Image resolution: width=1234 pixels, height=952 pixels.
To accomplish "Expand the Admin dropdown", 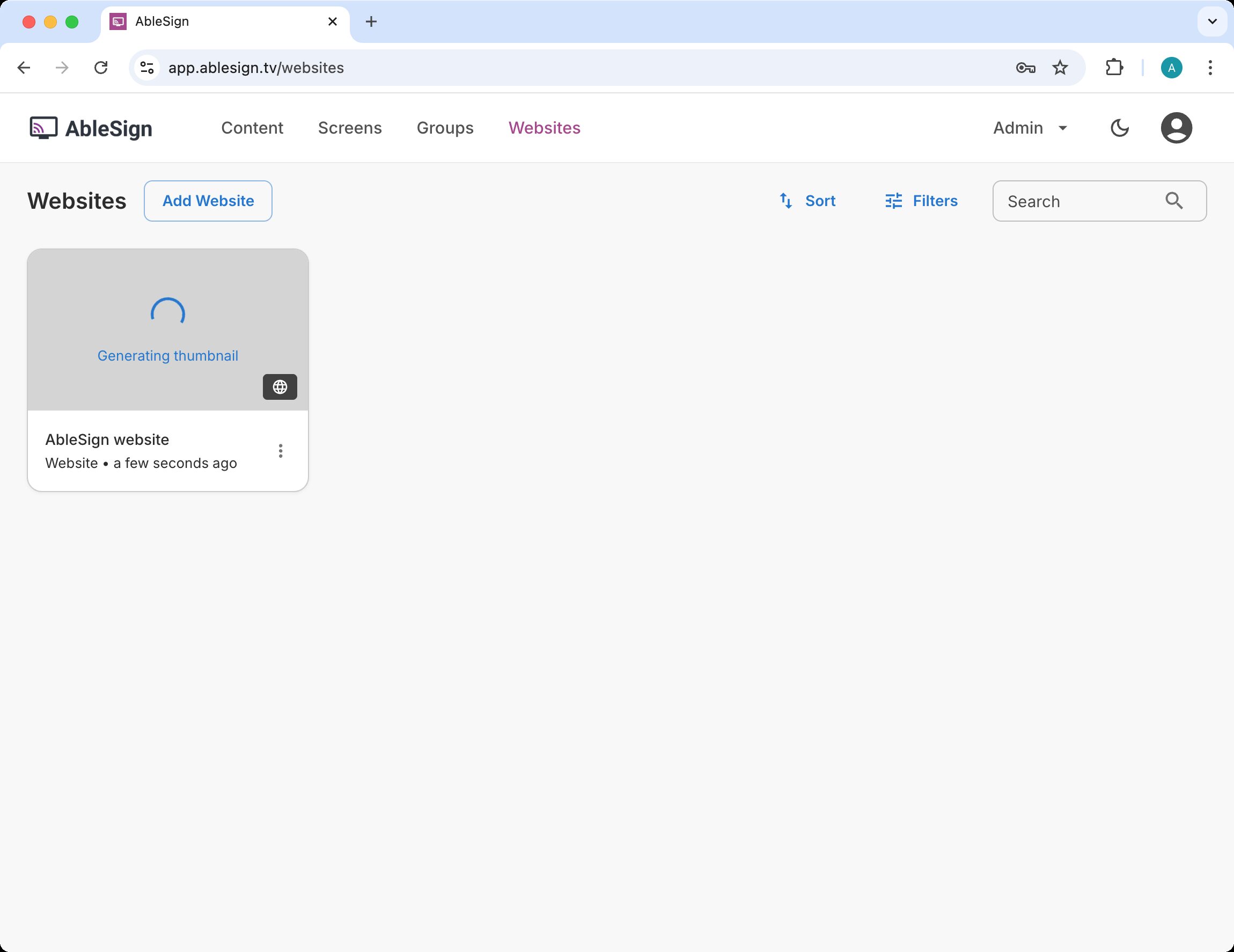I will pos(1030,128).
